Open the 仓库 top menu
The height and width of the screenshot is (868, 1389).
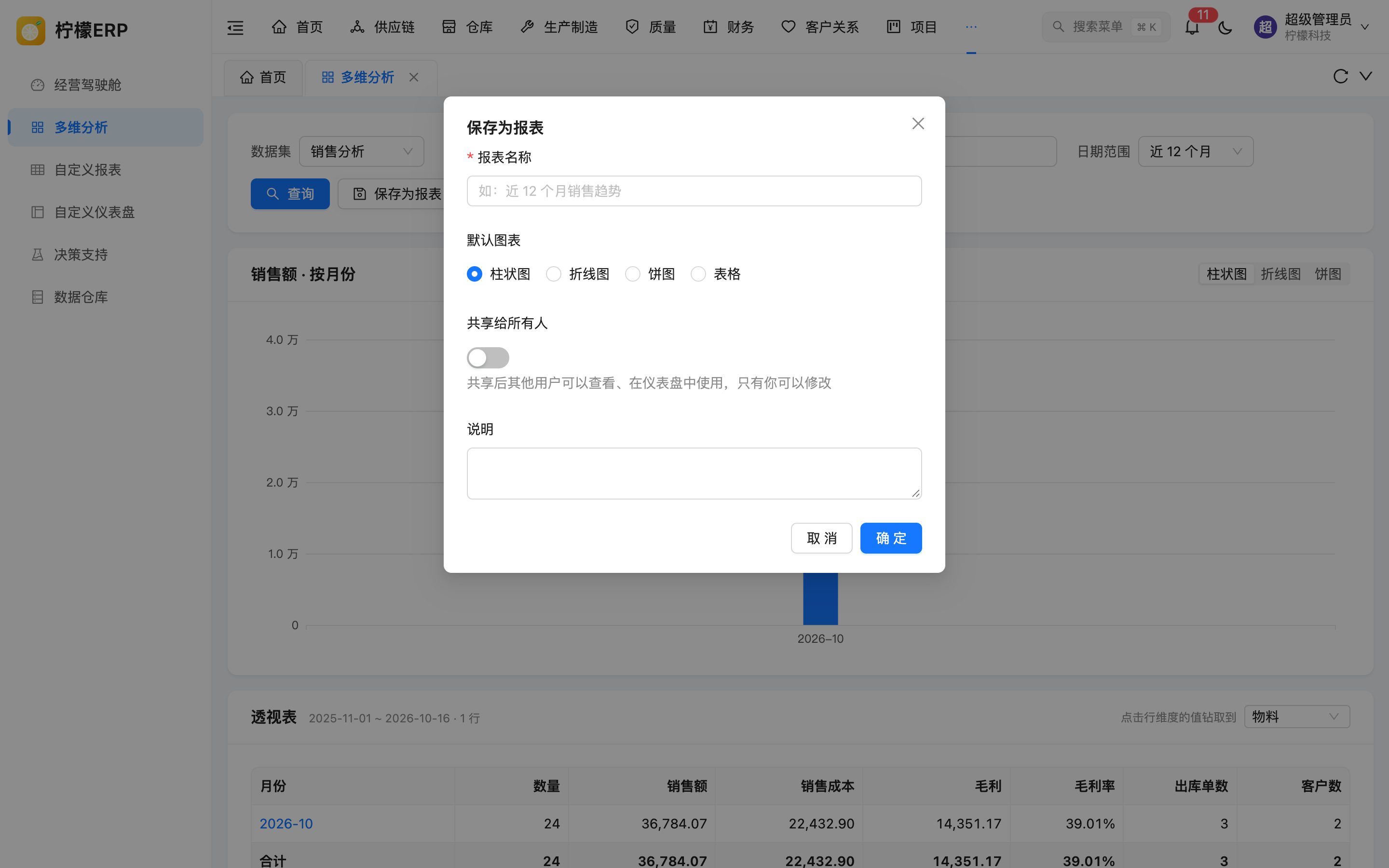tap(467, 27)
